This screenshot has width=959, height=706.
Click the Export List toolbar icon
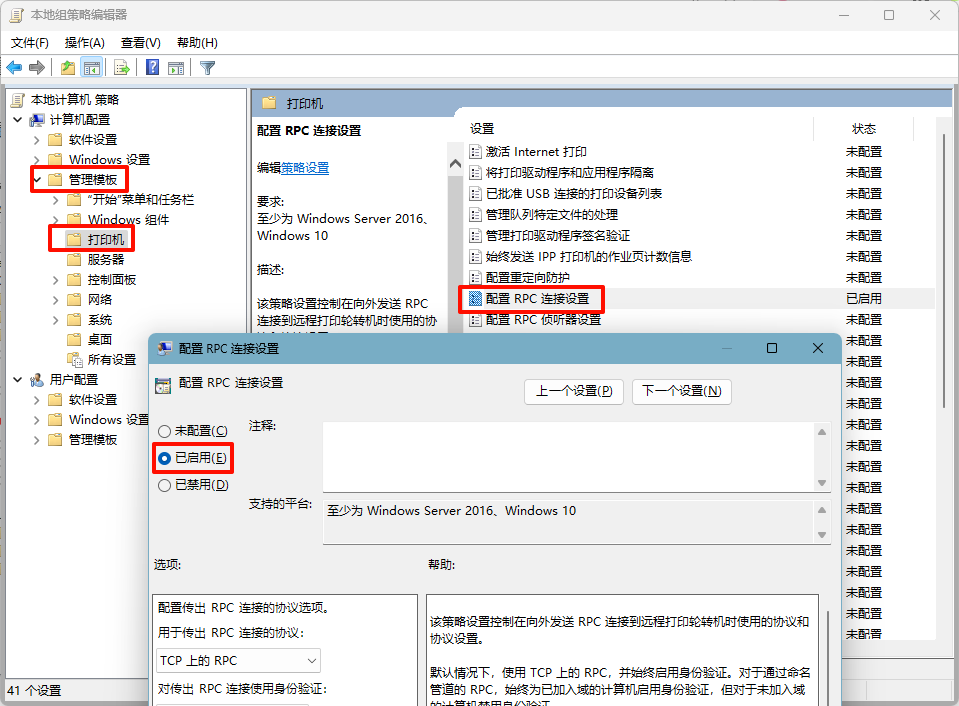(122, 67)
